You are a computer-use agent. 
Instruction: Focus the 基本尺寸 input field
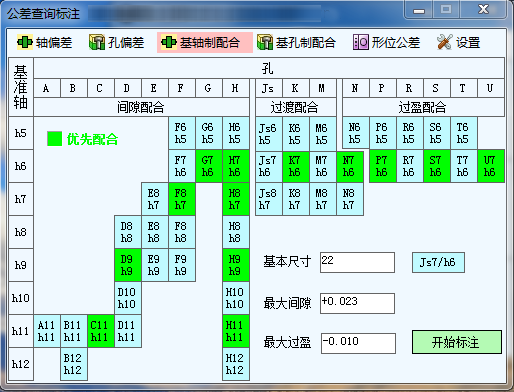click(357, 262)
